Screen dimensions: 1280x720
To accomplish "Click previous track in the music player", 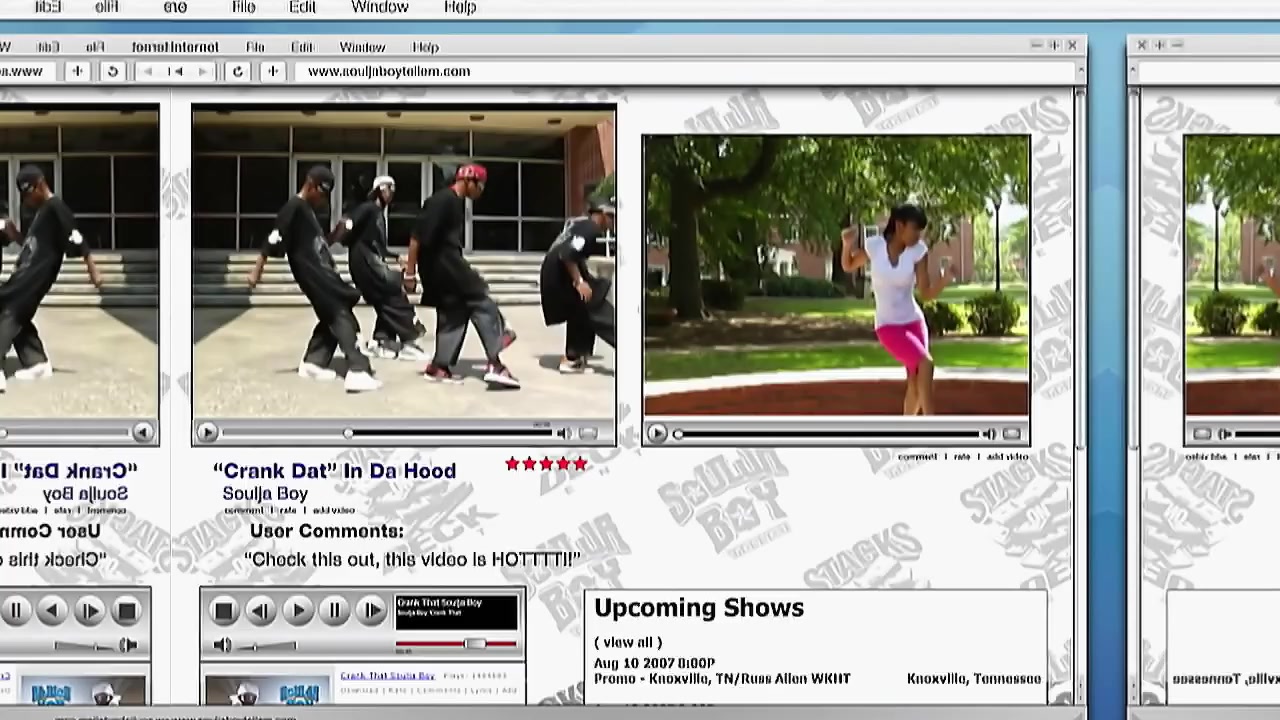I will point(261,611).
